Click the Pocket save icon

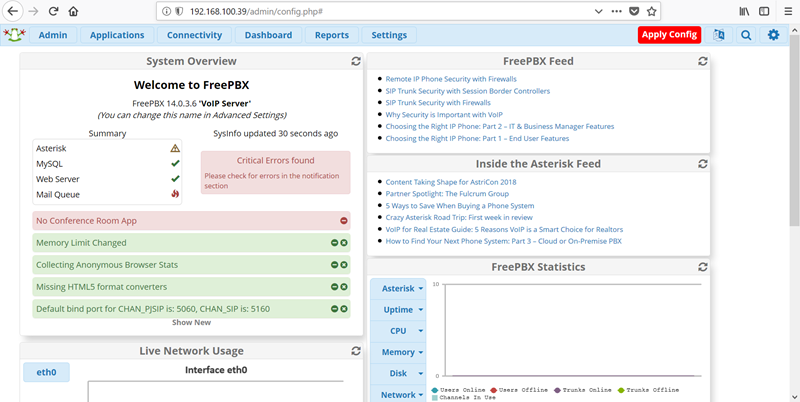click(634, 11)
